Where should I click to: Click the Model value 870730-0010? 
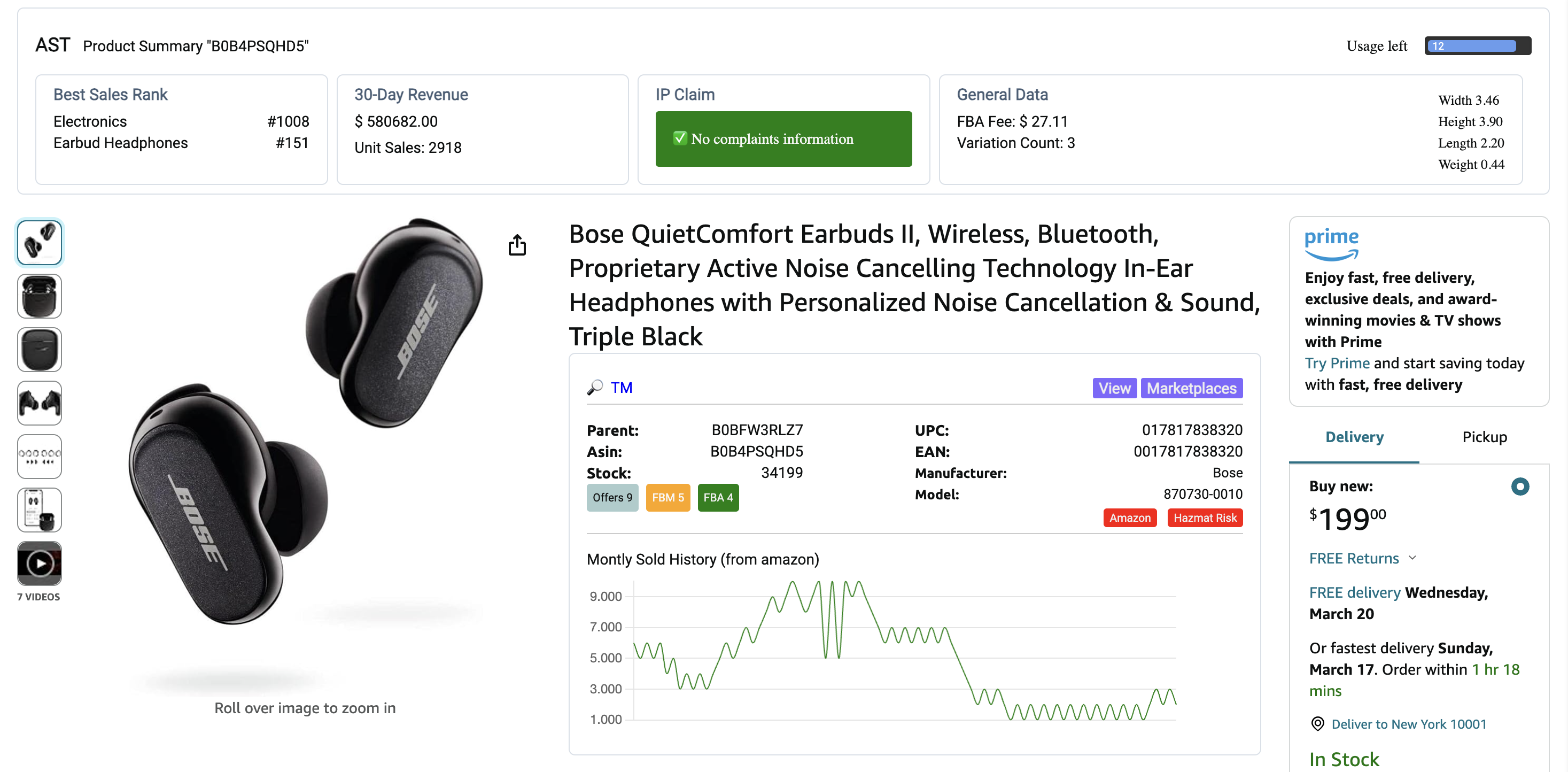1203,494
